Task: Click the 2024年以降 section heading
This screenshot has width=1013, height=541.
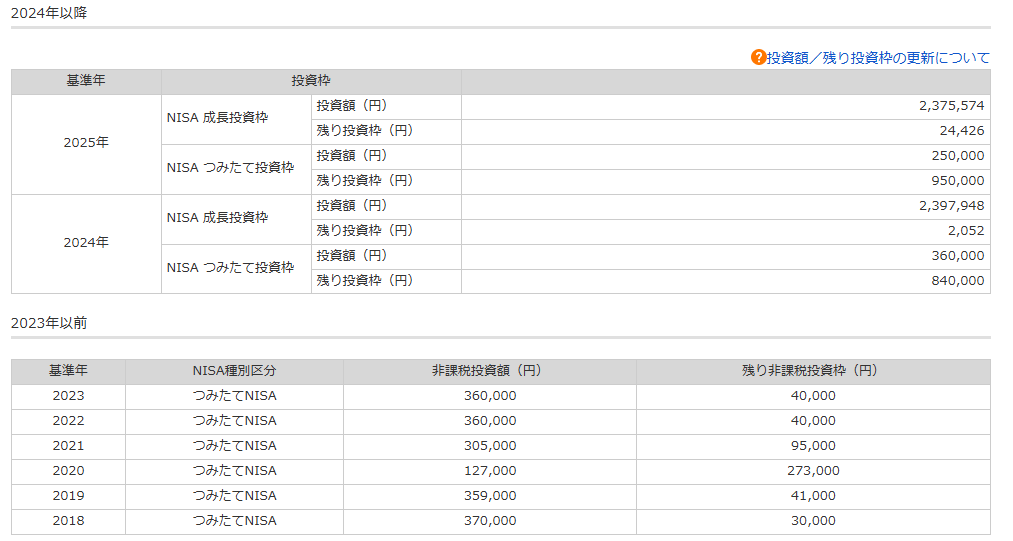Action: (49, 13)
